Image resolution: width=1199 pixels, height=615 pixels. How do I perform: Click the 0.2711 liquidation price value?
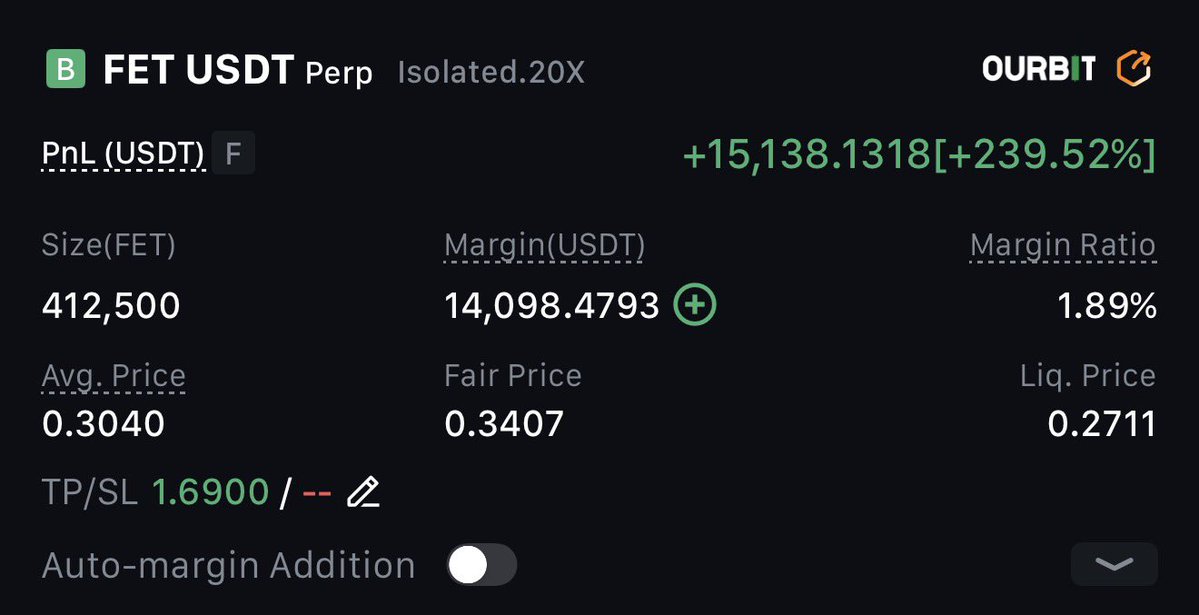1101,424
